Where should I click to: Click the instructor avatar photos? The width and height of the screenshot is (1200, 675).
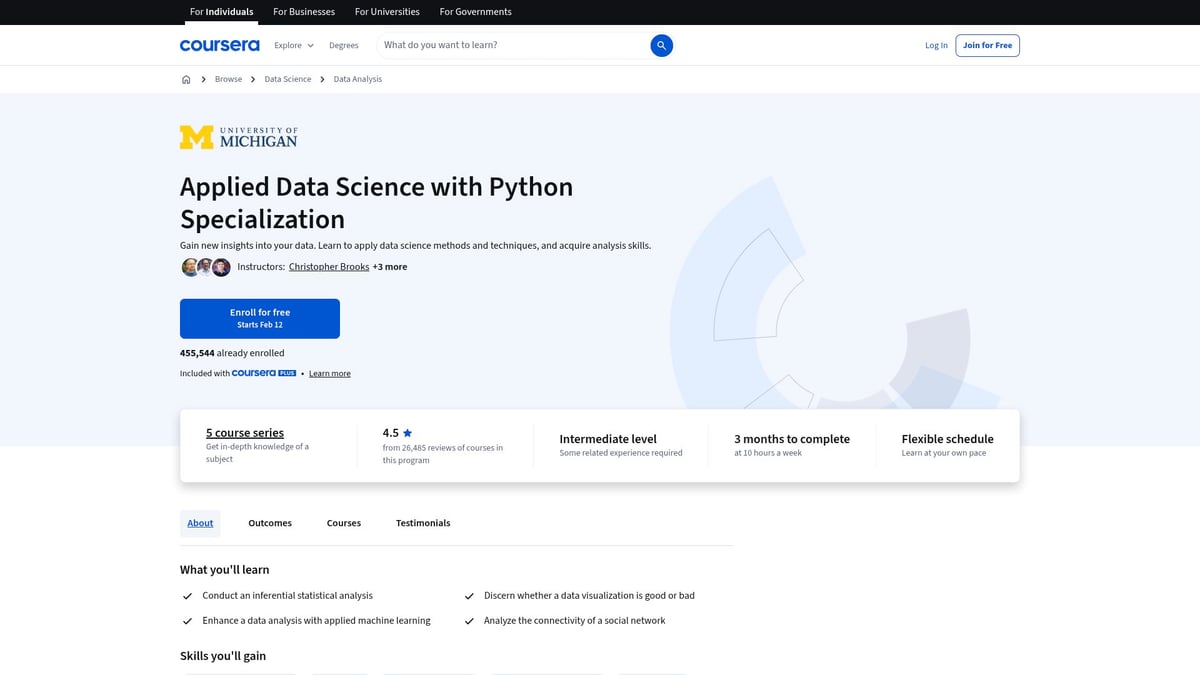pos(206,267)
